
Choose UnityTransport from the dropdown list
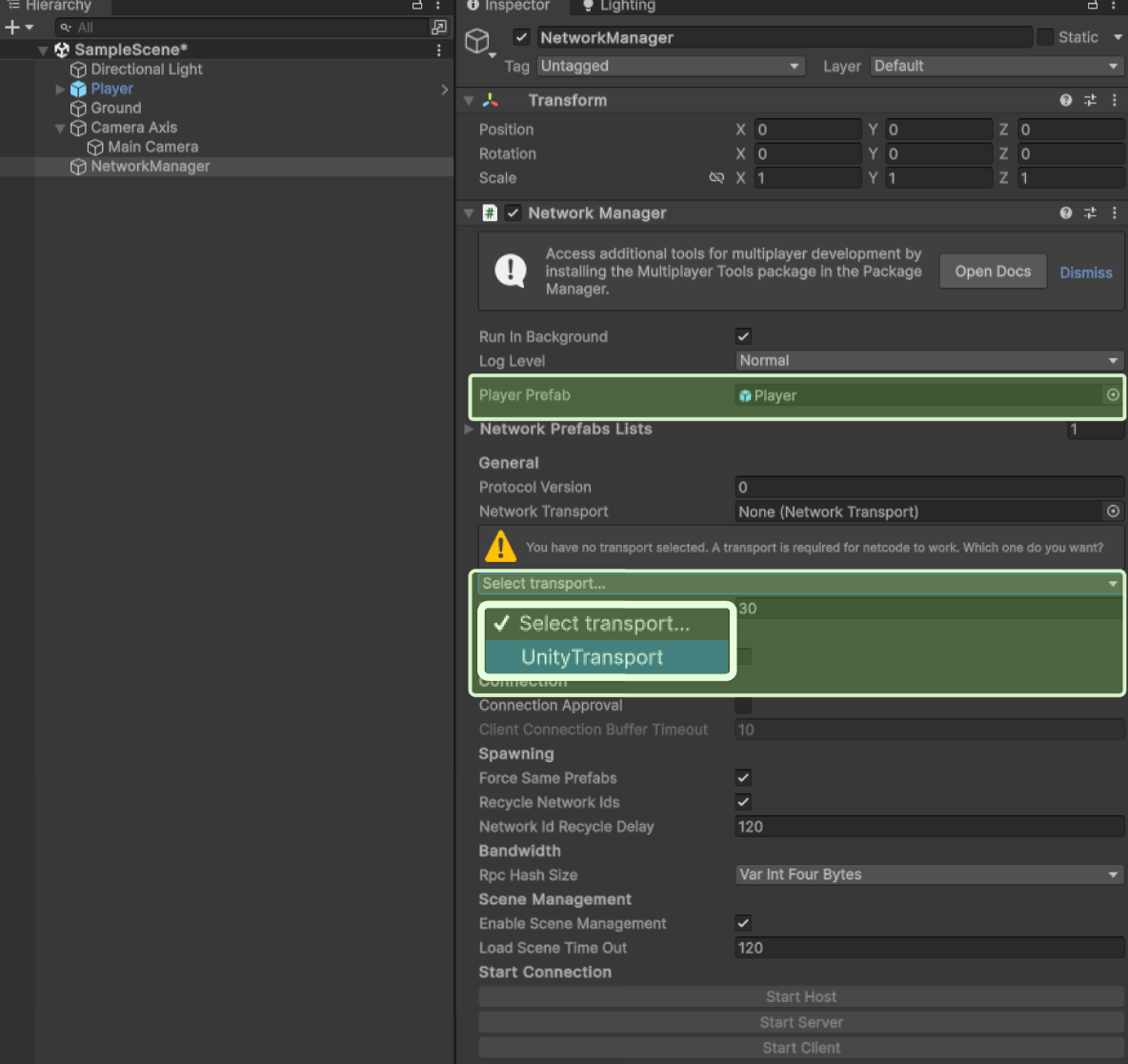(x=607, y=657)
